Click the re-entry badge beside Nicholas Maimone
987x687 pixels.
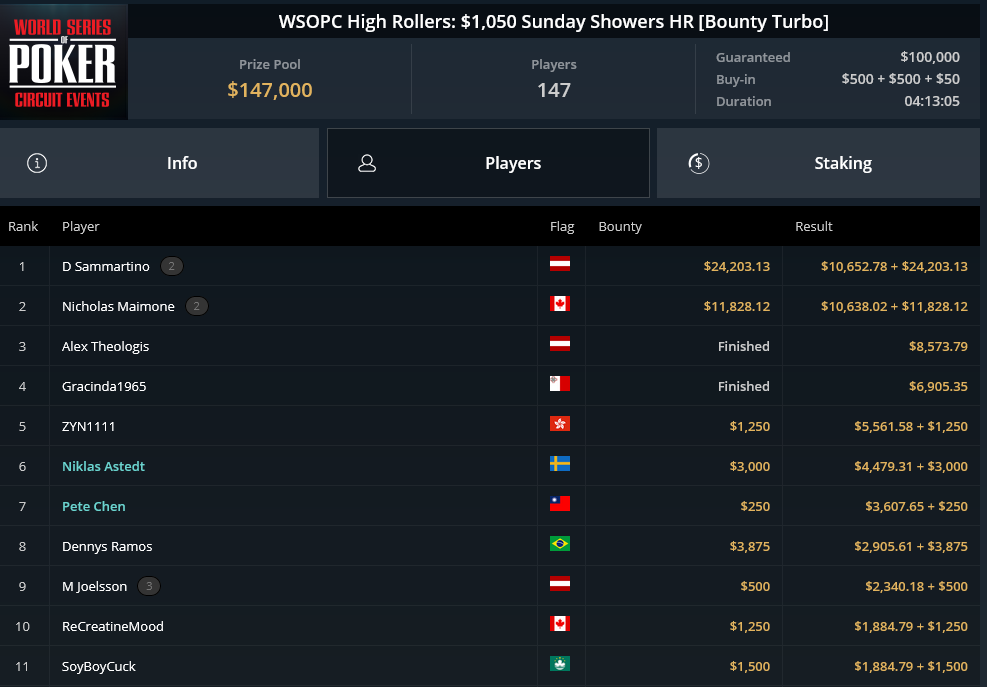[197, 307]
